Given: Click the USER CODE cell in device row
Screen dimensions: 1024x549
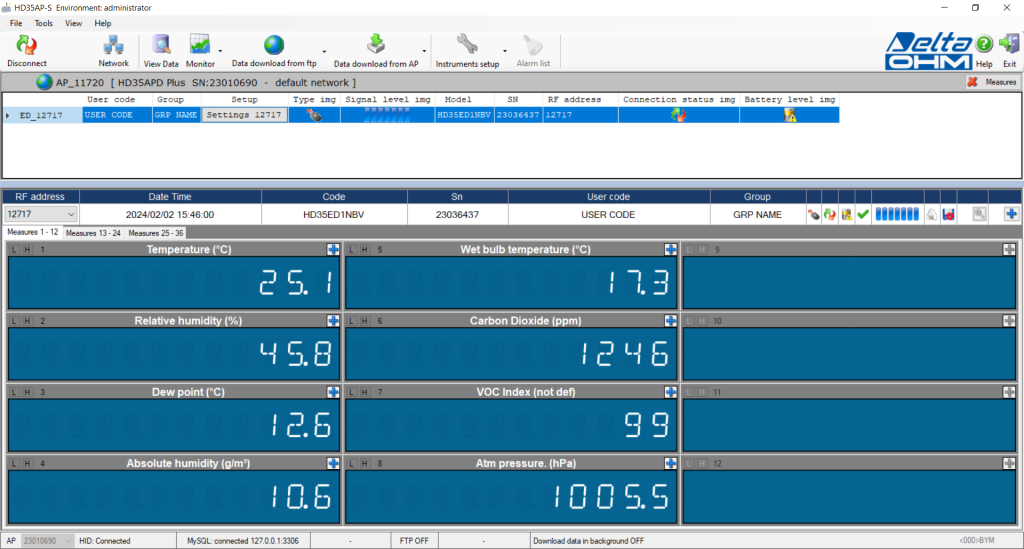Looking at the screenshot, I should click(x=117, y=115).
